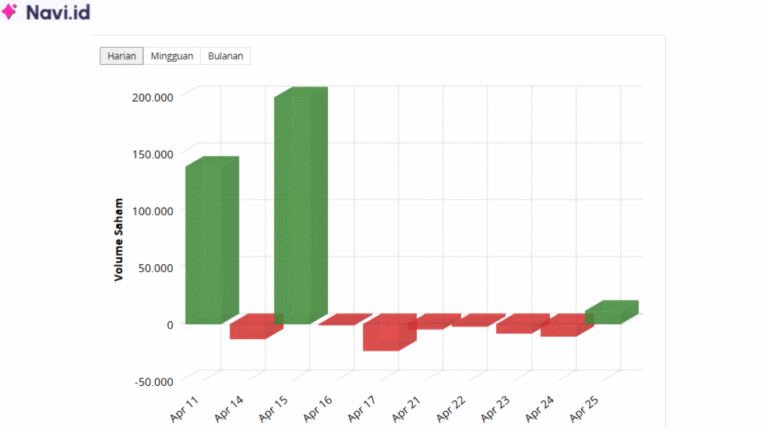
Task: Select the Harian chart tab
Action: (121, 56)
